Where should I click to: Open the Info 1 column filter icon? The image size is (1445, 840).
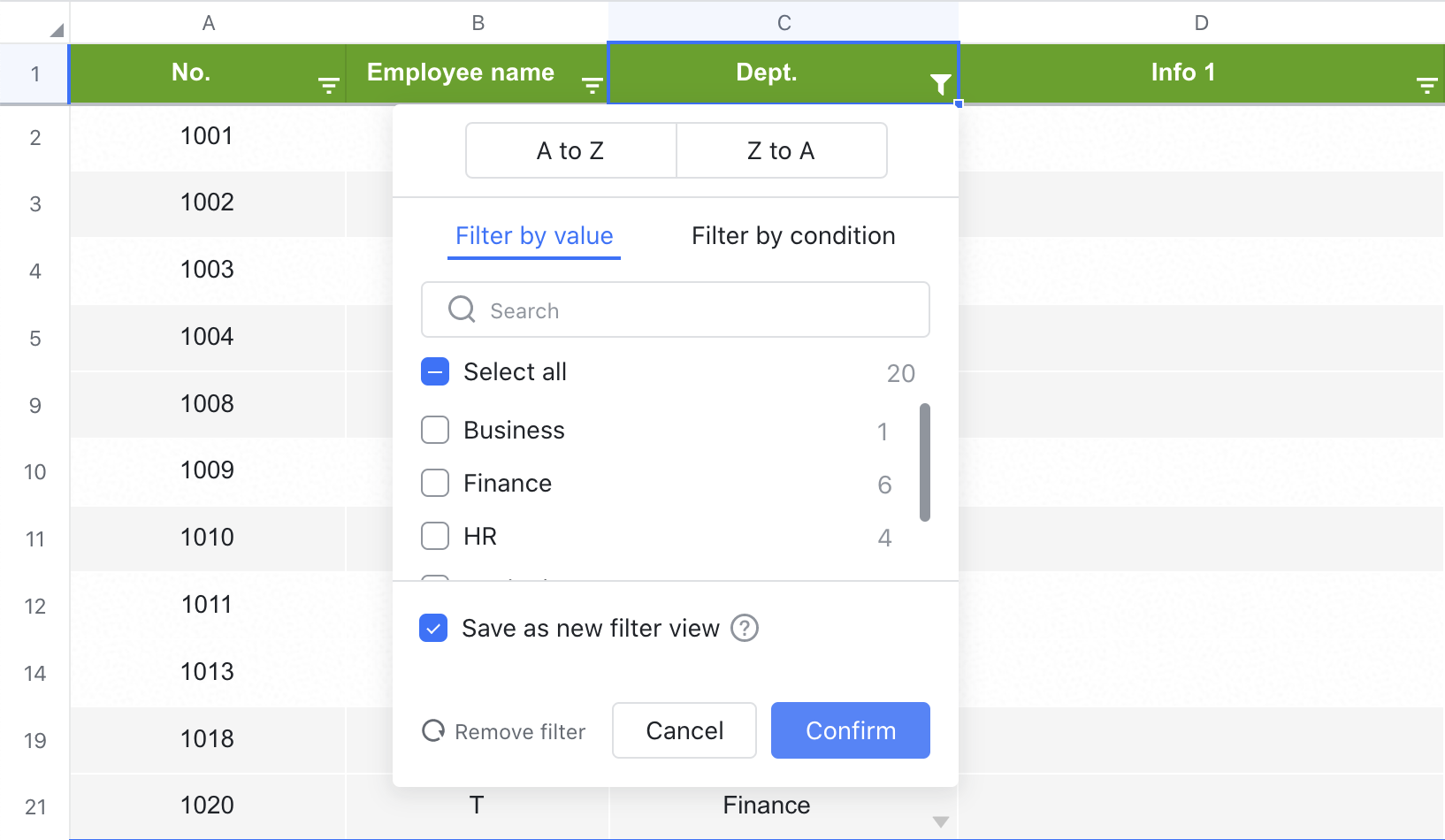coord(1426,86)
